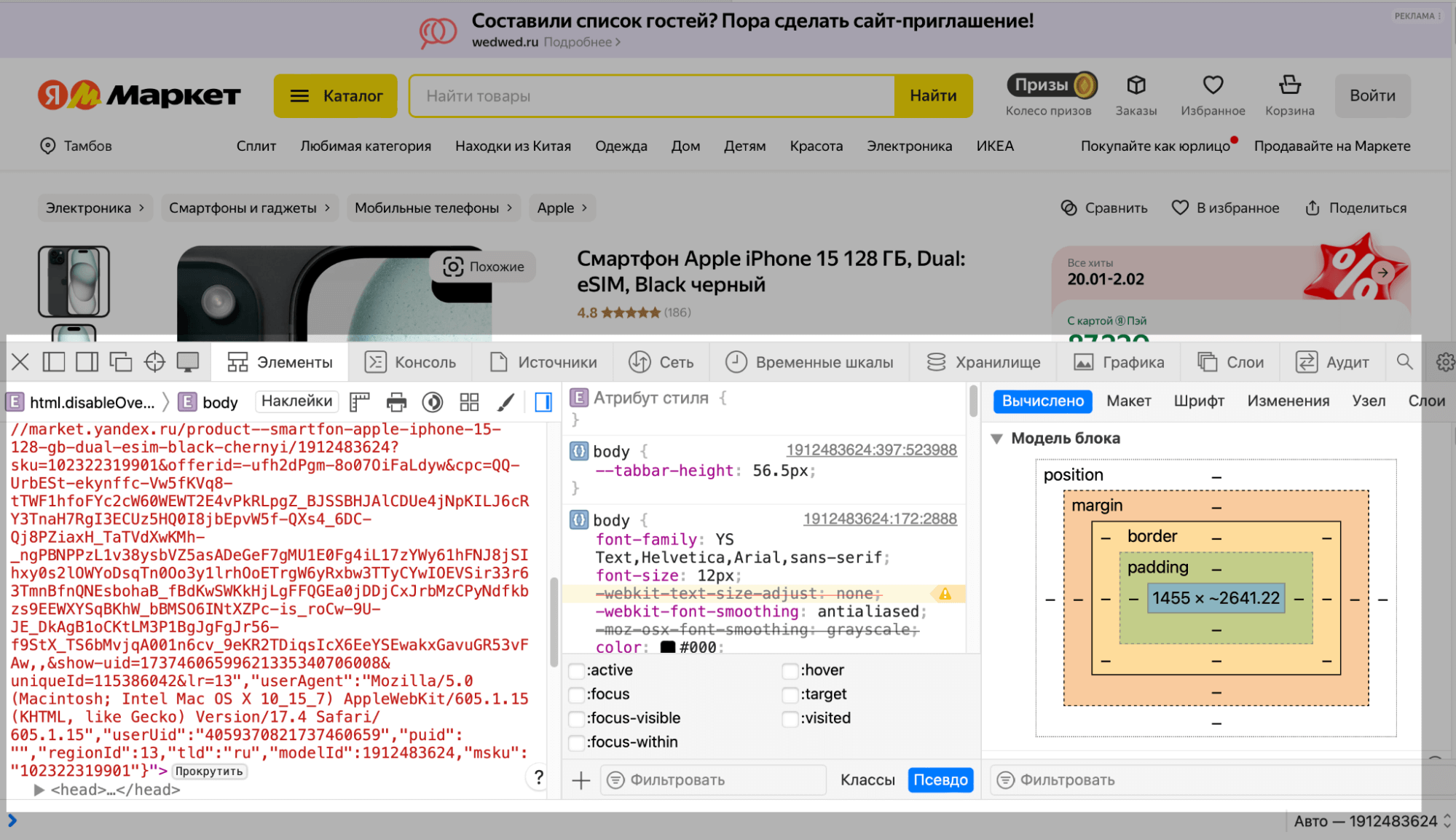The image size is (1456, 840).
Task: Toggle dark appearance circle icon
Action: [x=433, y=402]
